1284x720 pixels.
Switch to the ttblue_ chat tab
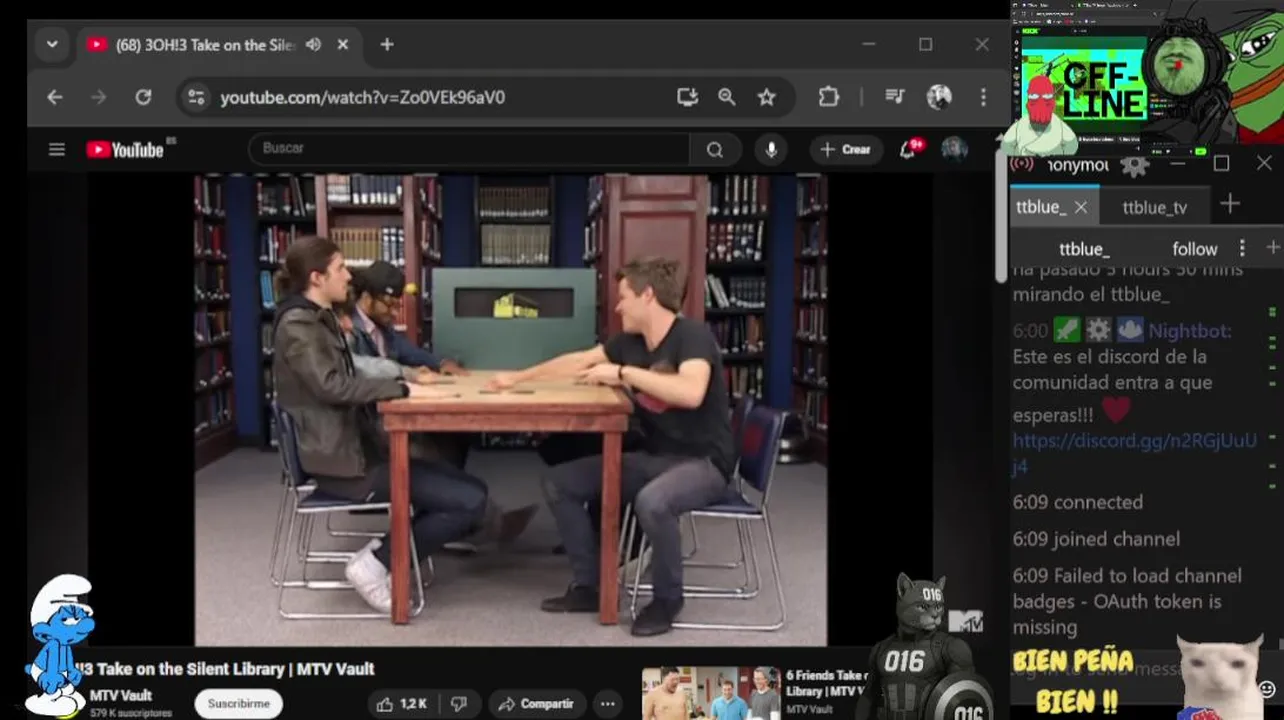[x=1040, y=207]
